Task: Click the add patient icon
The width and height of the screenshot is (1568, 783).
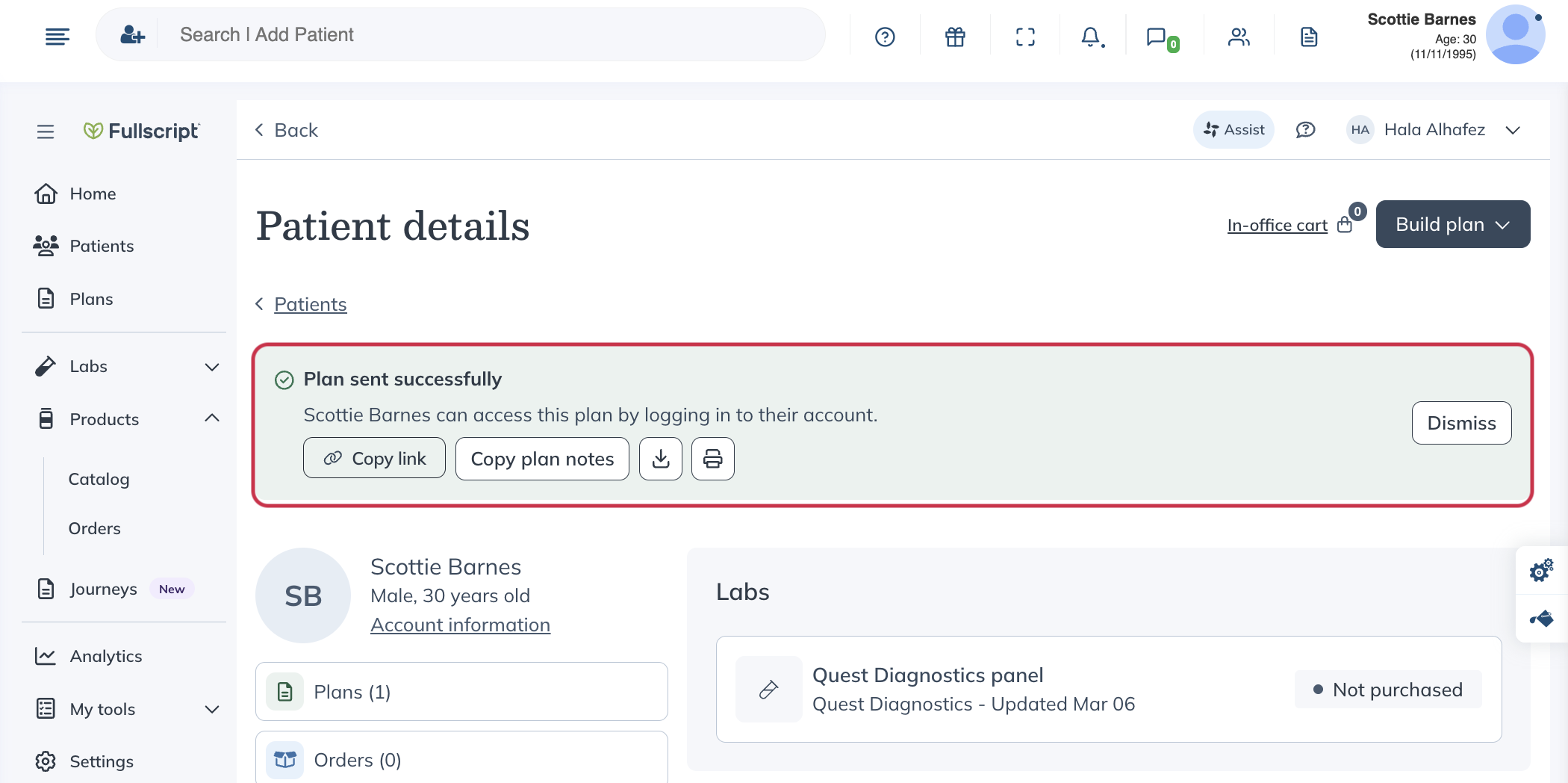Action: pos(132,34)
